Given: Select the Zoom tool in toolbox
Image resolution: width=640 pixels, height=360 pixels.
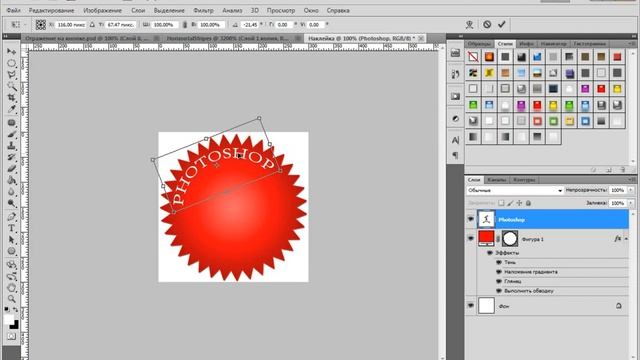Looking at the screenshot, I should tap(11, 299).
